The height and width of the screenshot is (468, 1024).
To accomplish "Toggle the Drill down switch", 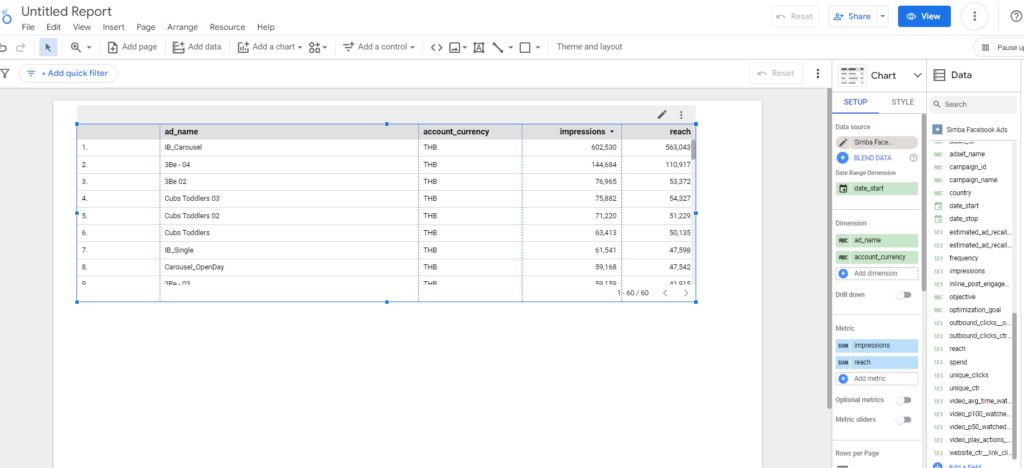I will pyautogui.click(x=904, y=295).
